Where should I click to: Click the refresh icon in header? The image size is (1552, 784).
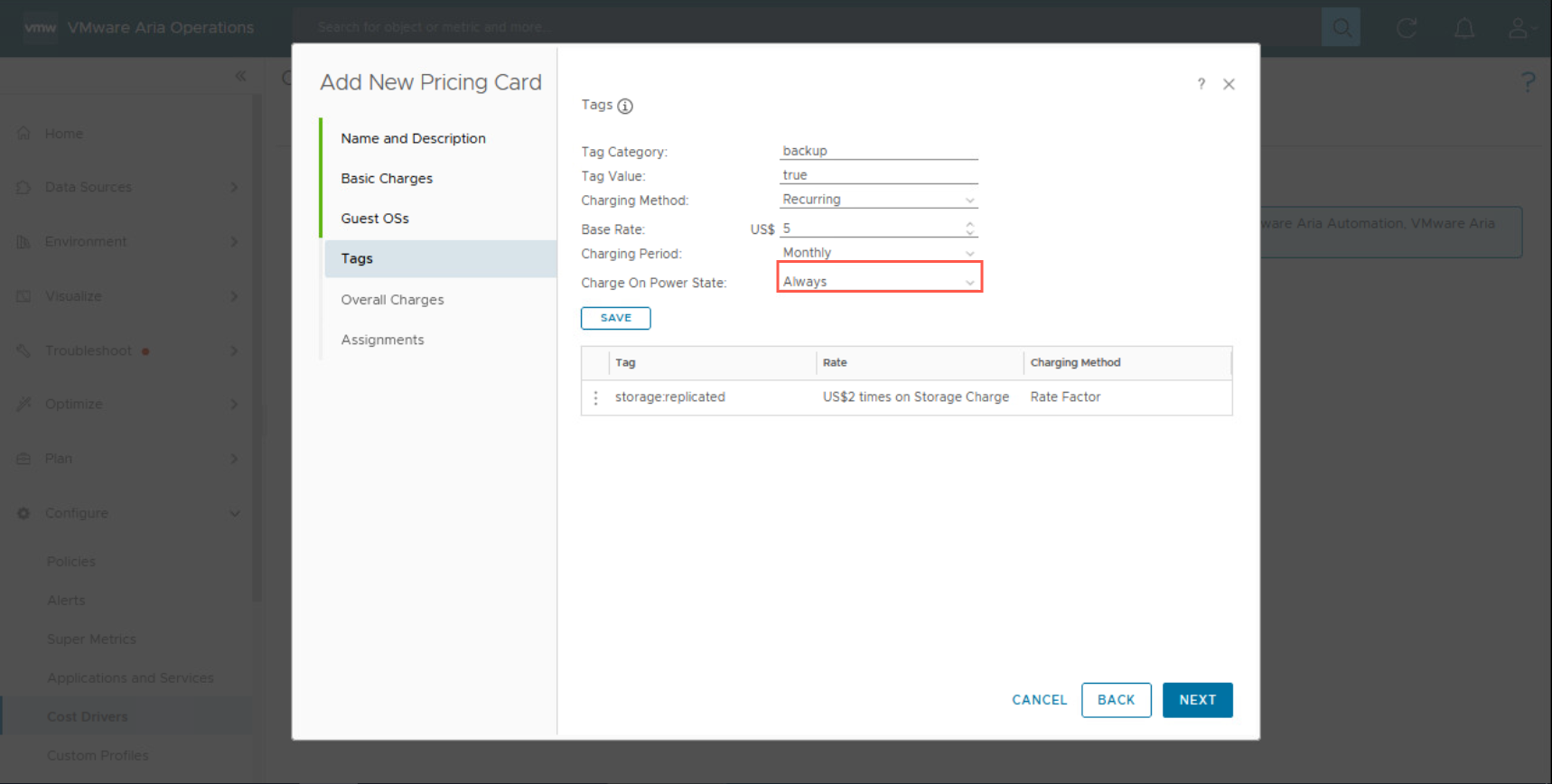pos(1406,28)
